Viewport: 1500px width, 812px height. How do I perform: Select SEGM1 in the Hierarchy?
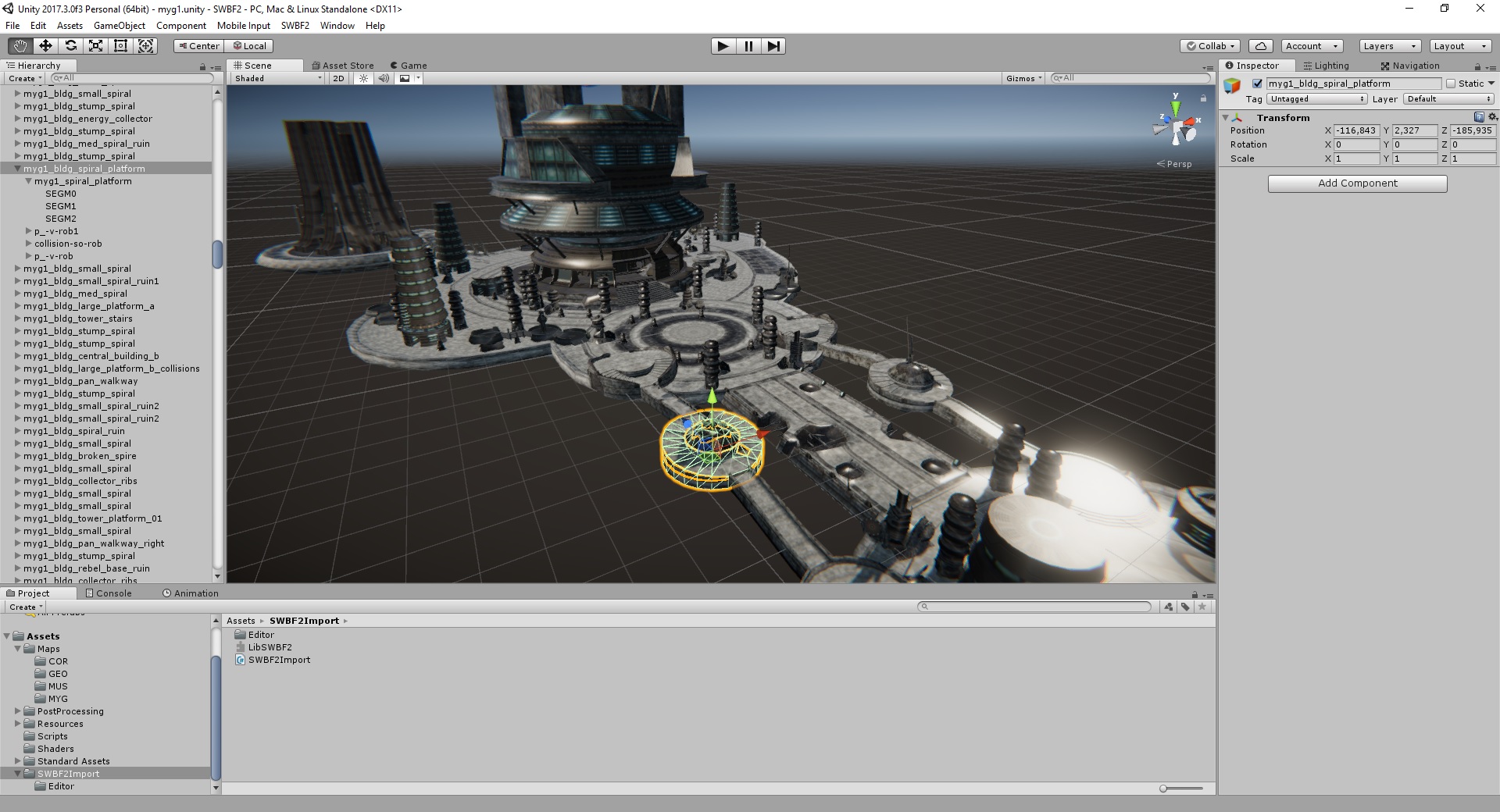point(59,206)
